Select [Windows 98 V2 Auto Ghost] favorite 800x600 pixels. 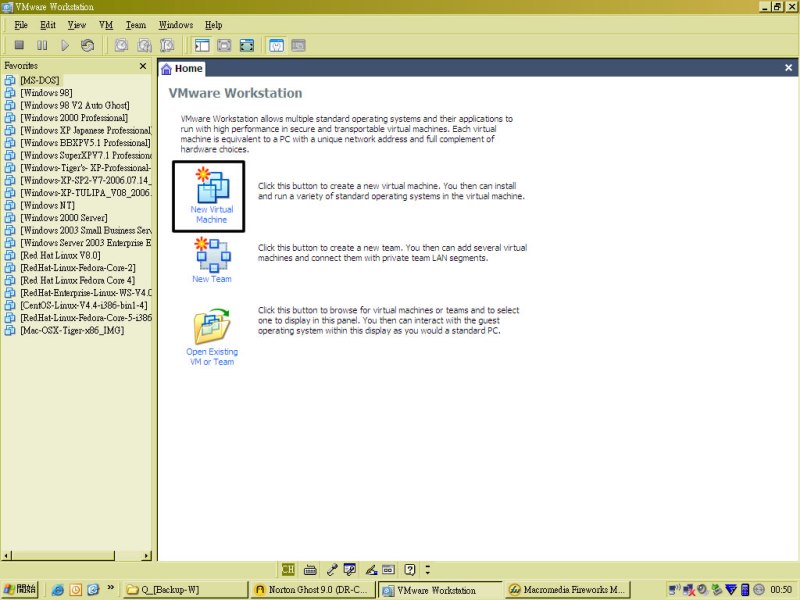[x=74, y=105]
